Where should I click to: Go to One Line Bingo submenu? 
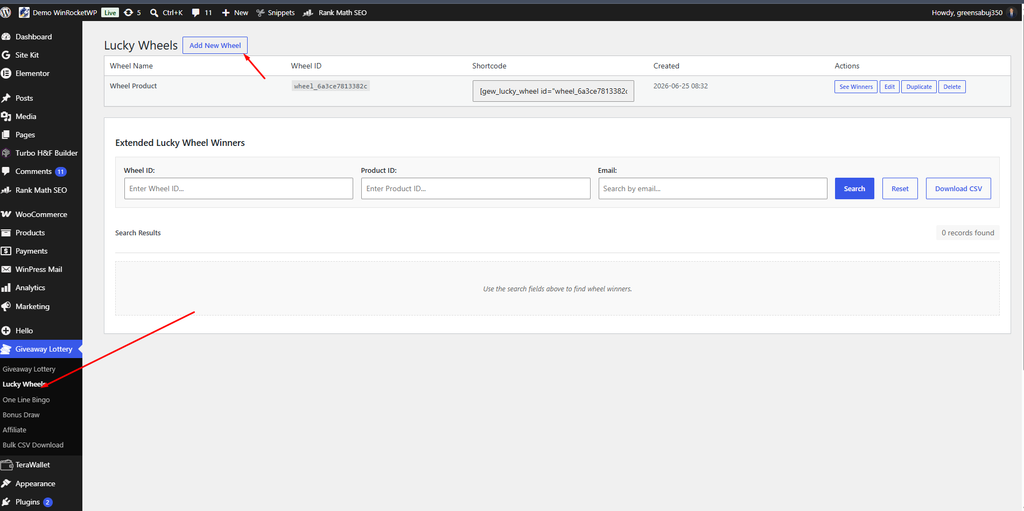click(26, 399)
